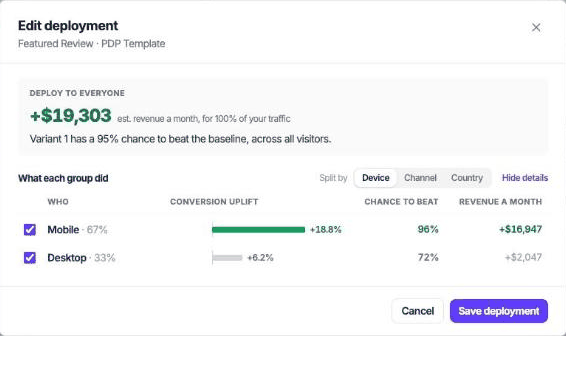Click the +$2,047 revenue value
566x392 pixels.
(523, 257)
